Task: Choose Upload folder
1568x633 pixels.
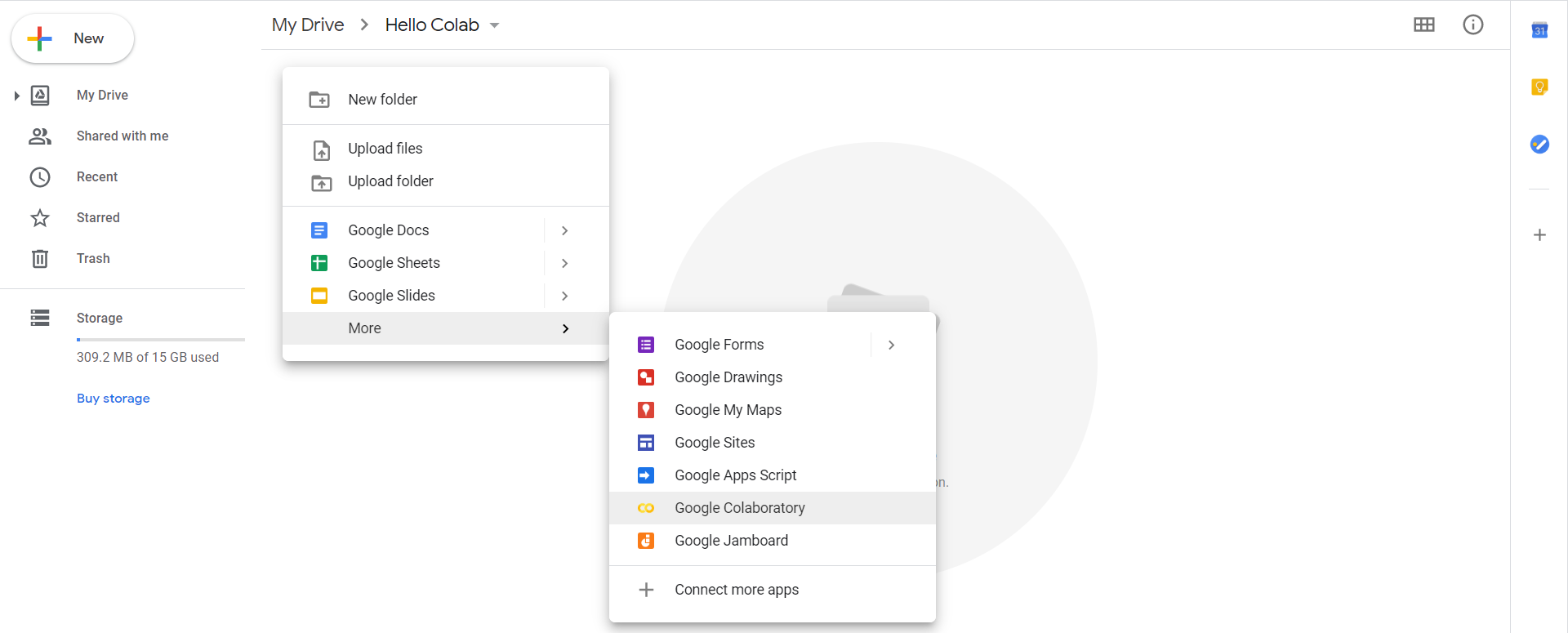Action: click(446, 181)
